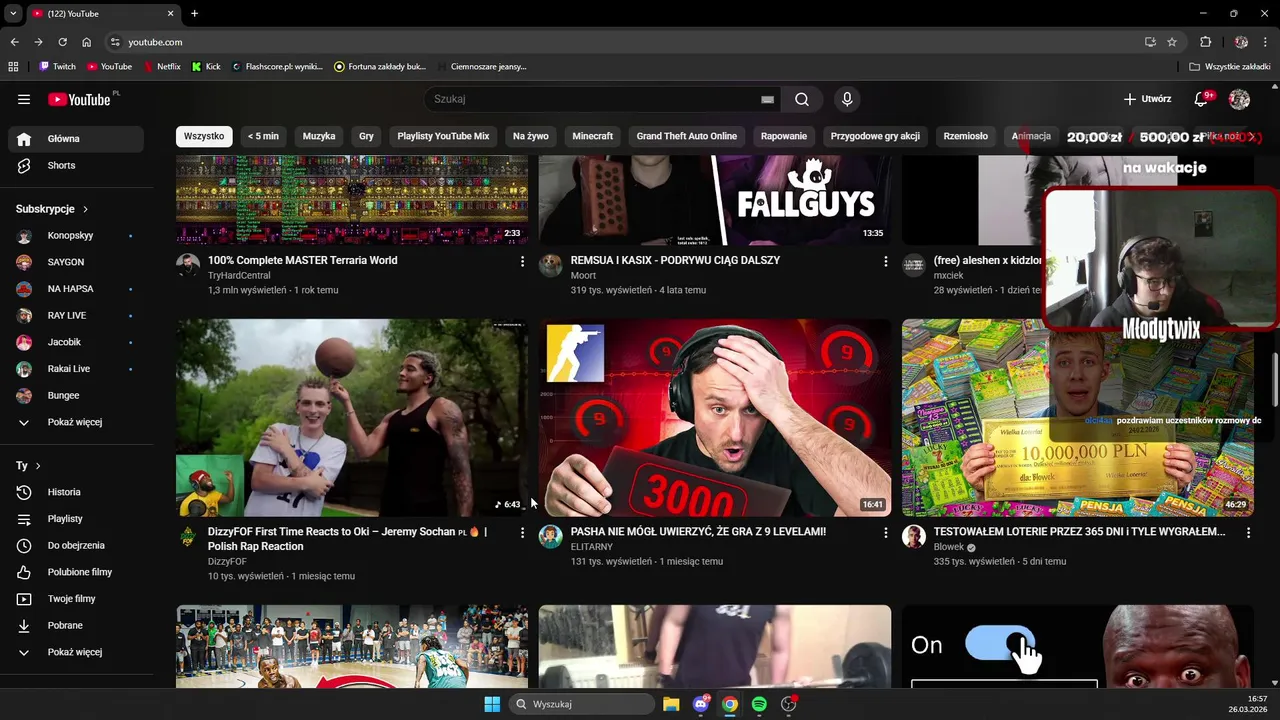
Task: Open Twoje filmy in sidebar
Action: 75,599
